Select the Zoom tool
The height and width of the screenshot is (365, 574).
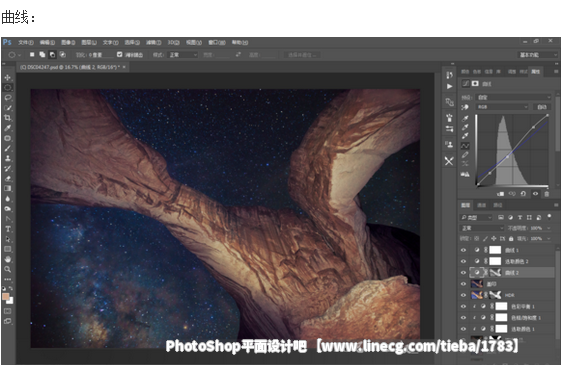8,269
